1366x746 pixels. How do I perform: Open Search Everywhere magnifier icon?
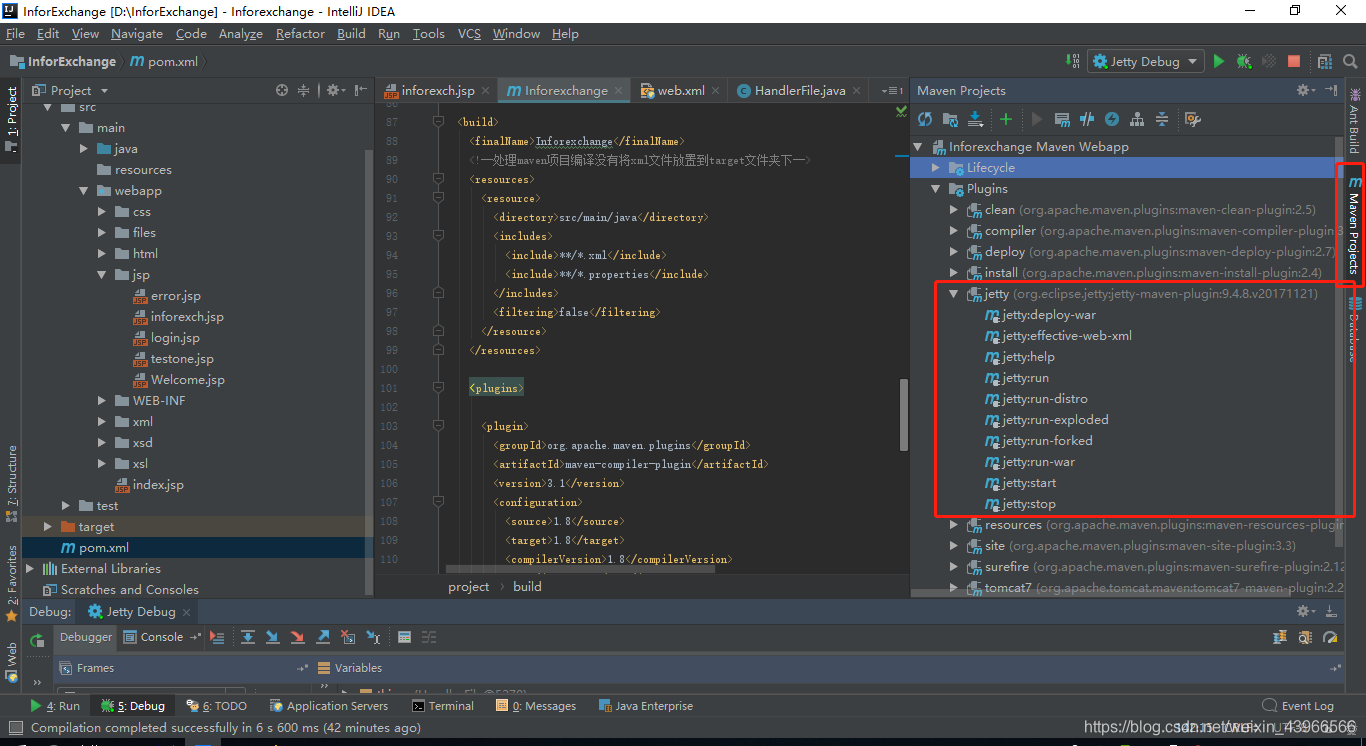[1350, 61]
